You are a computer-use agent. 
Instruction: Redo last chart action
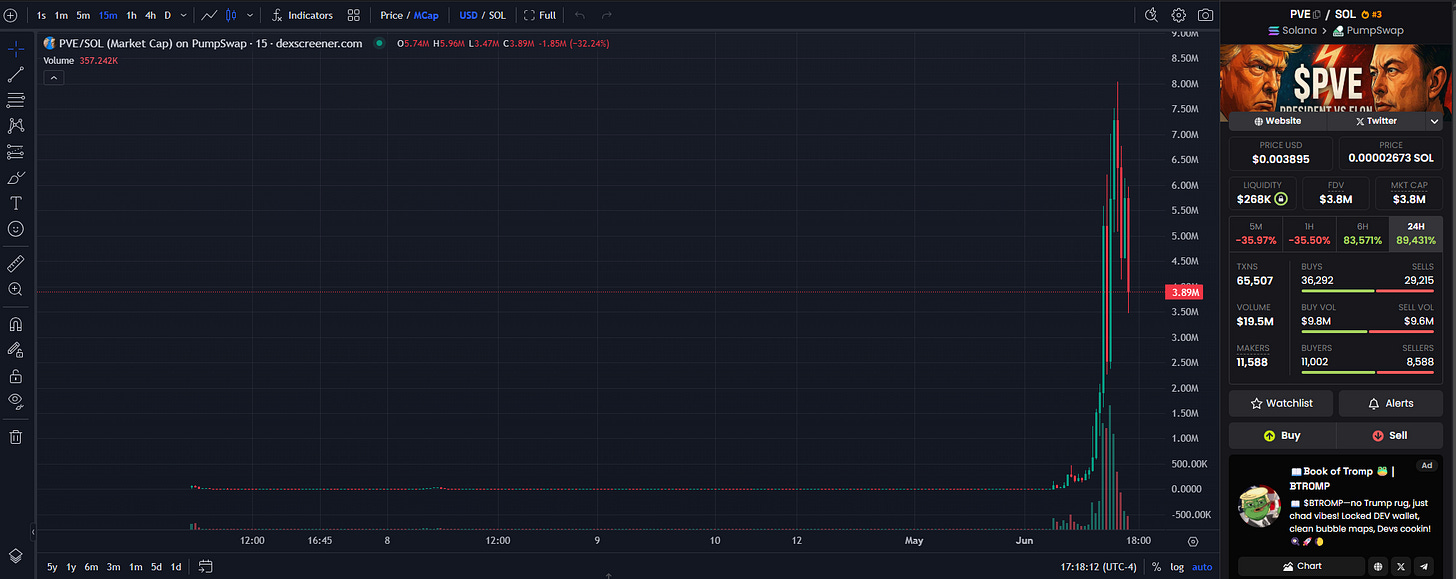[x=606, y=15]
